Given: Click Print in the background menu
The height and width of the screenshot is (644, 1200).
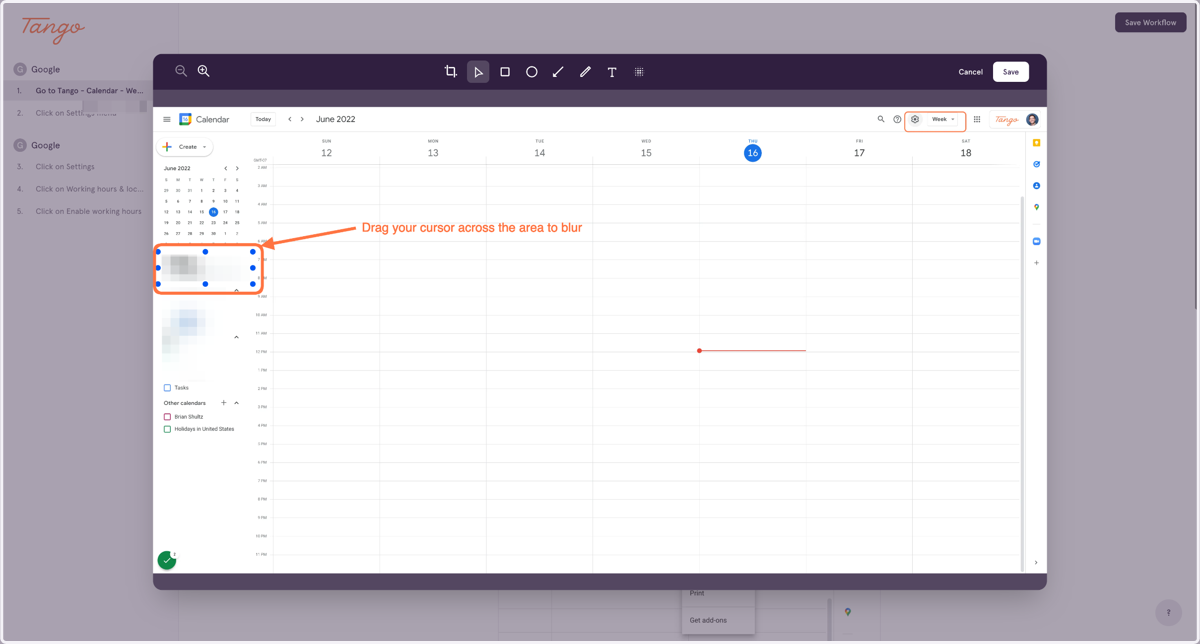Looking at the screenshot, I should (x=697, y=593).
